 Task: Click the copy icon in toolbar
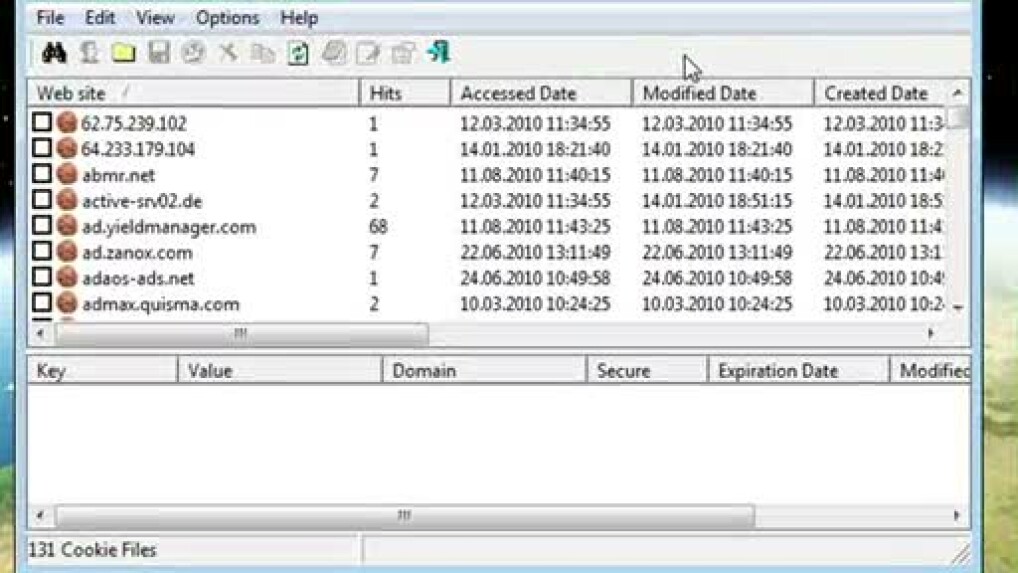(x=263, y=53)
